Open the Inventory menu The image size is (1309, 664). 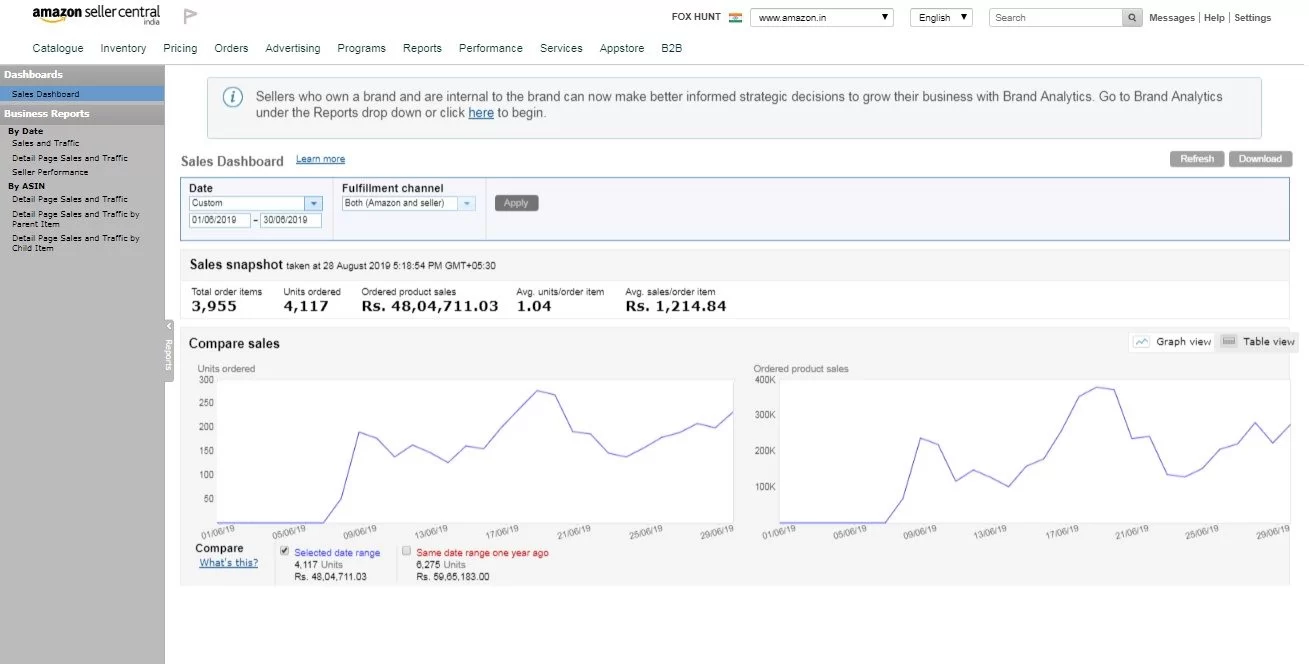click(123, 48)
